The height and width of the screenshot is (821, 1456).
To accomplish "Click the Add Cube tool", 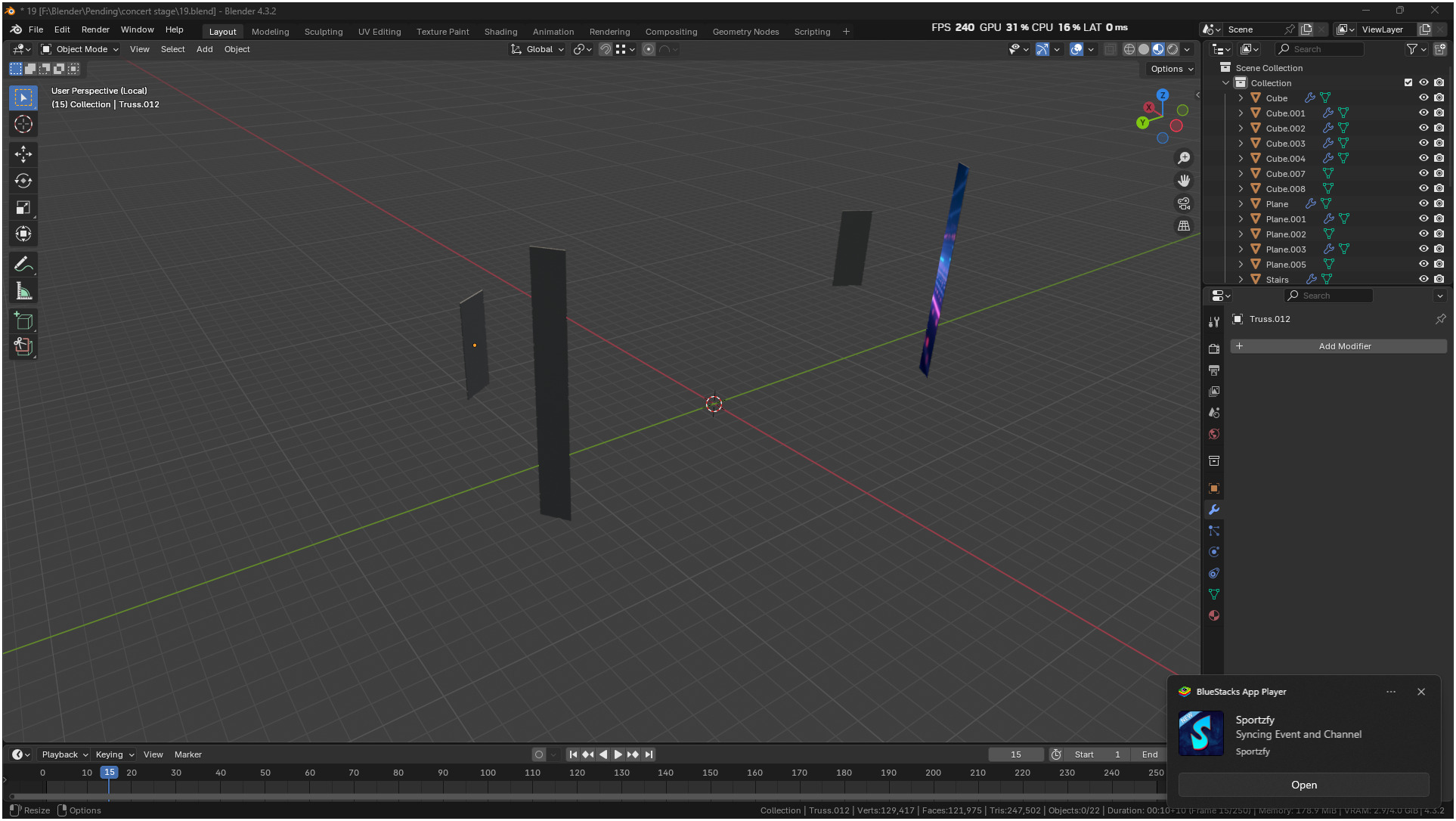I will pyautogui.click(x=23, y=321).
